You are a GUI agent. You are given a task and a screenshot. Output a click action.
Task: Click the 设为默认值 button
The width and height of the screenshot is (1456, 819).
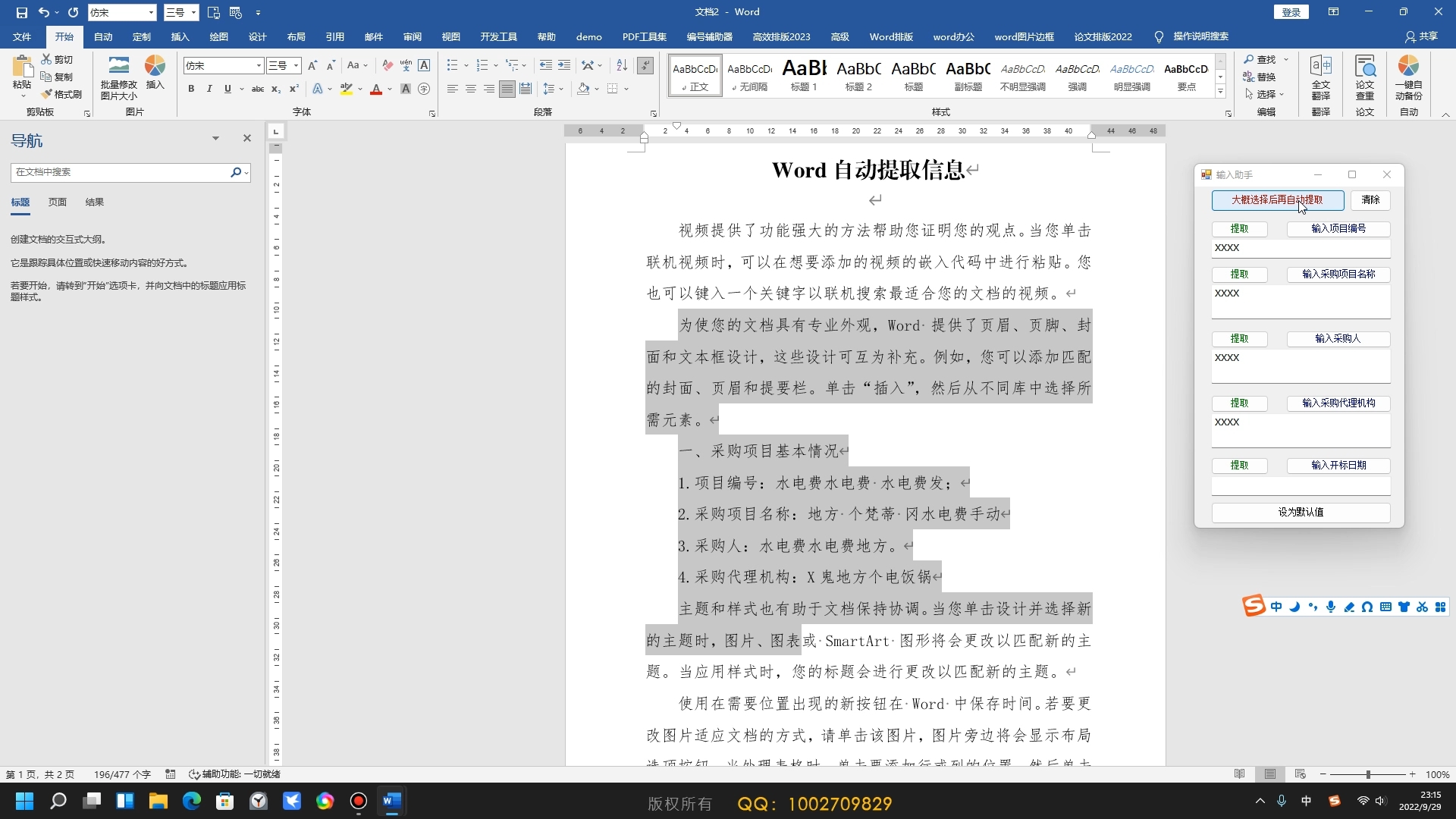1301,512
